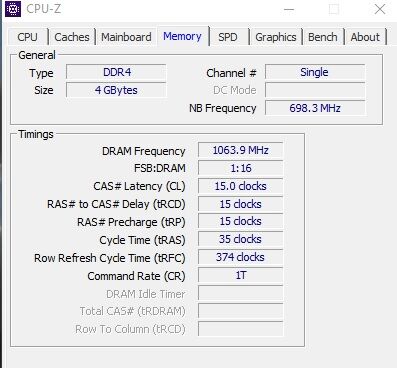Click the CPU-Z app icon in title bar
The height and width of the screenshot is (369, 397).
point(13,9)
